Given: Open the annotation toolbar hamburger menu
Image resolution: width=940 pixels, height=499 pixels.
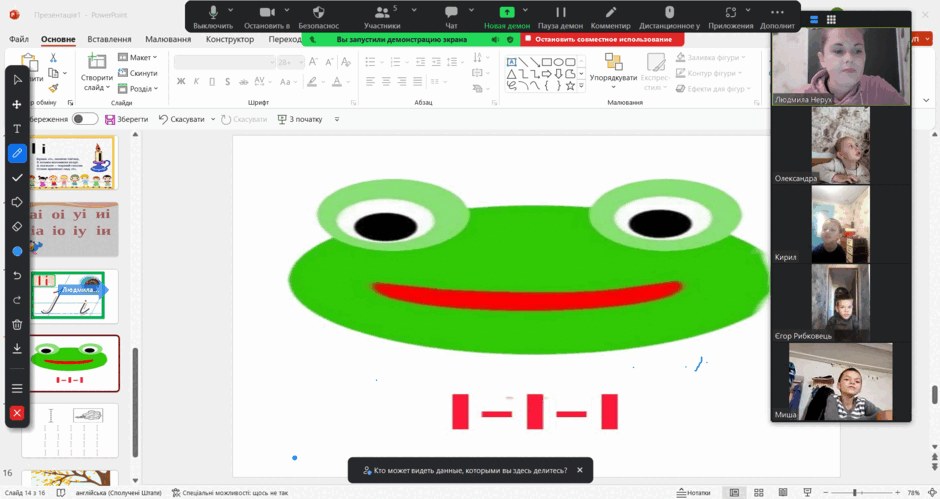Looking at the screenshot, I should click(17, 389).
